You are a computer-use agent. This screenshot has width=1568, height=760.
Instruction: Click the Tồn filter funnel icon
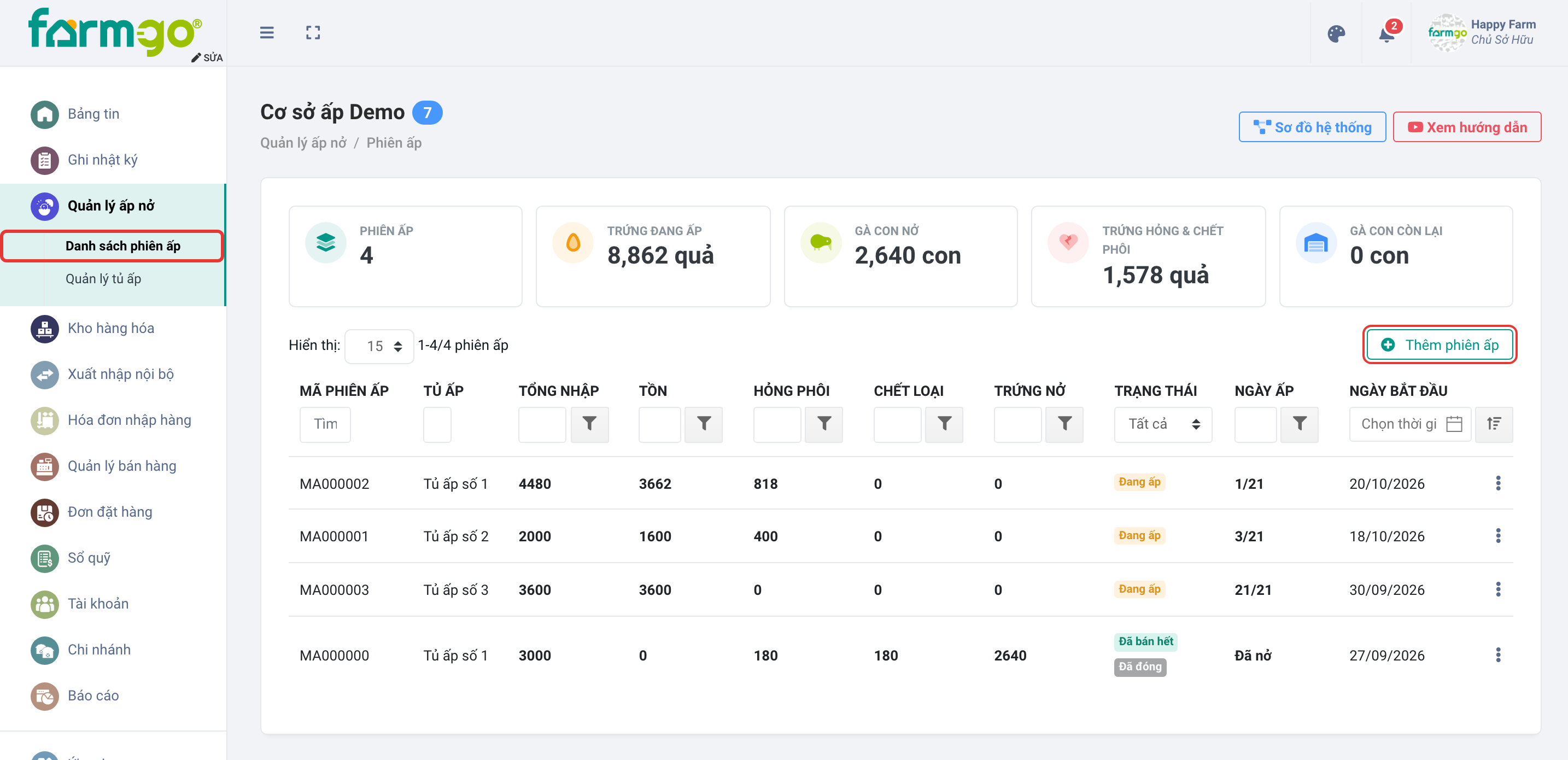(x=704, y=424)
